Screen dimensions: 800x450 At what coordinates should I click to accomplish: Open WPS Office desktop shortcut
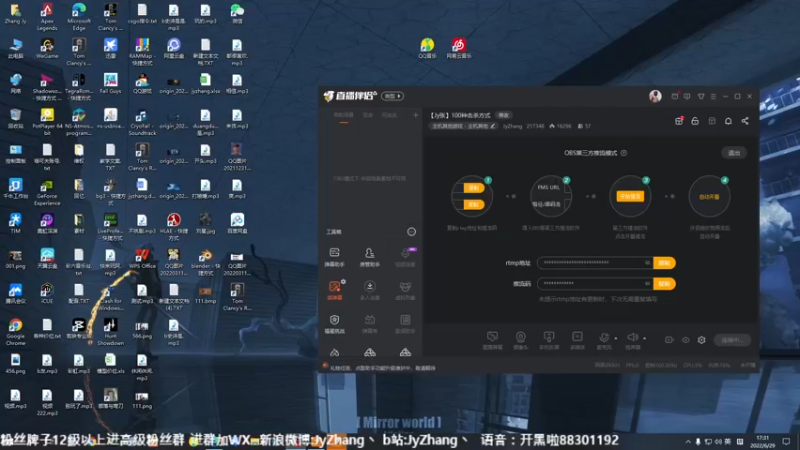click(142, 258)
